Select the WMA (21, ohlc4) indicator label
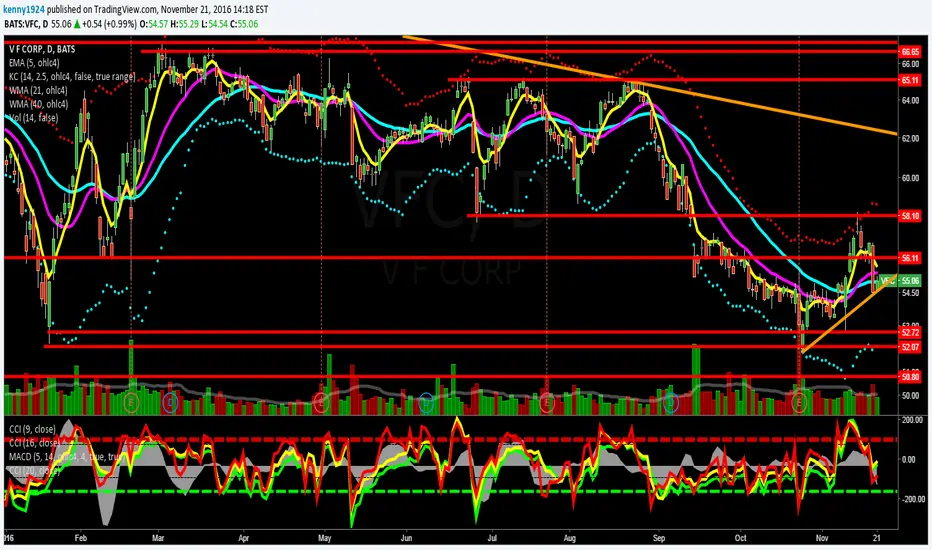932x550 pixels. (38, 90)
